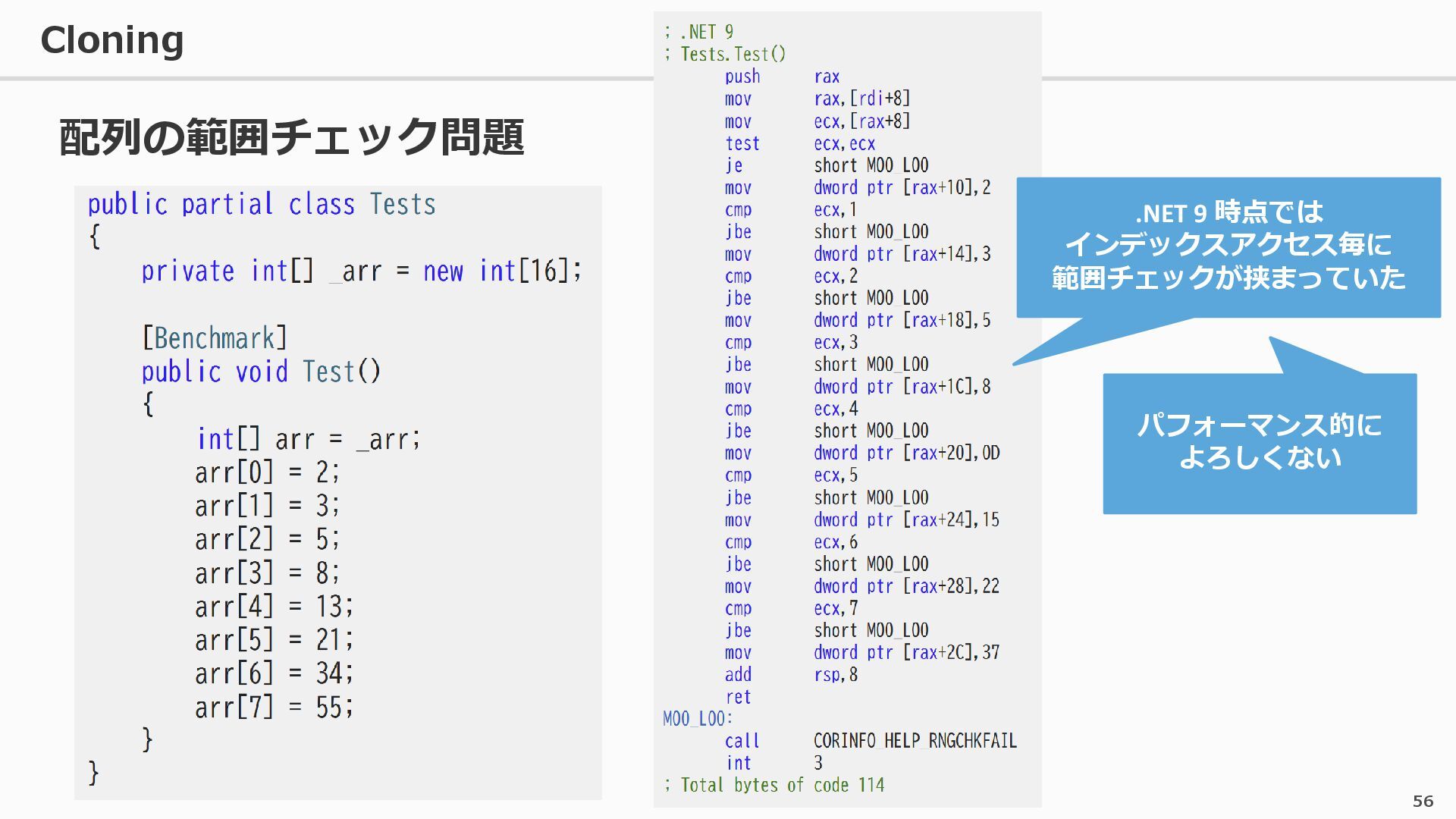Click 'CORINFO_HELP_RNGCHKFAIL' call target

[x=915, y=741]
